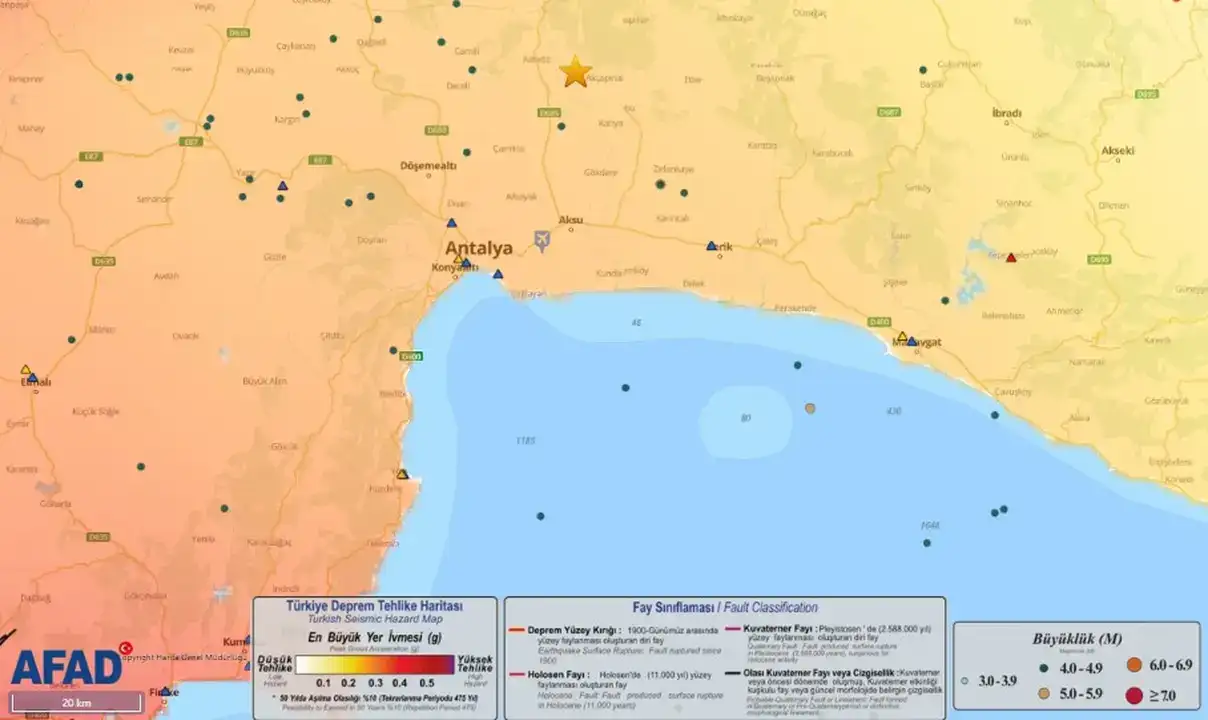
Task: Click the AFAD logo
Action: coord(66,665)
